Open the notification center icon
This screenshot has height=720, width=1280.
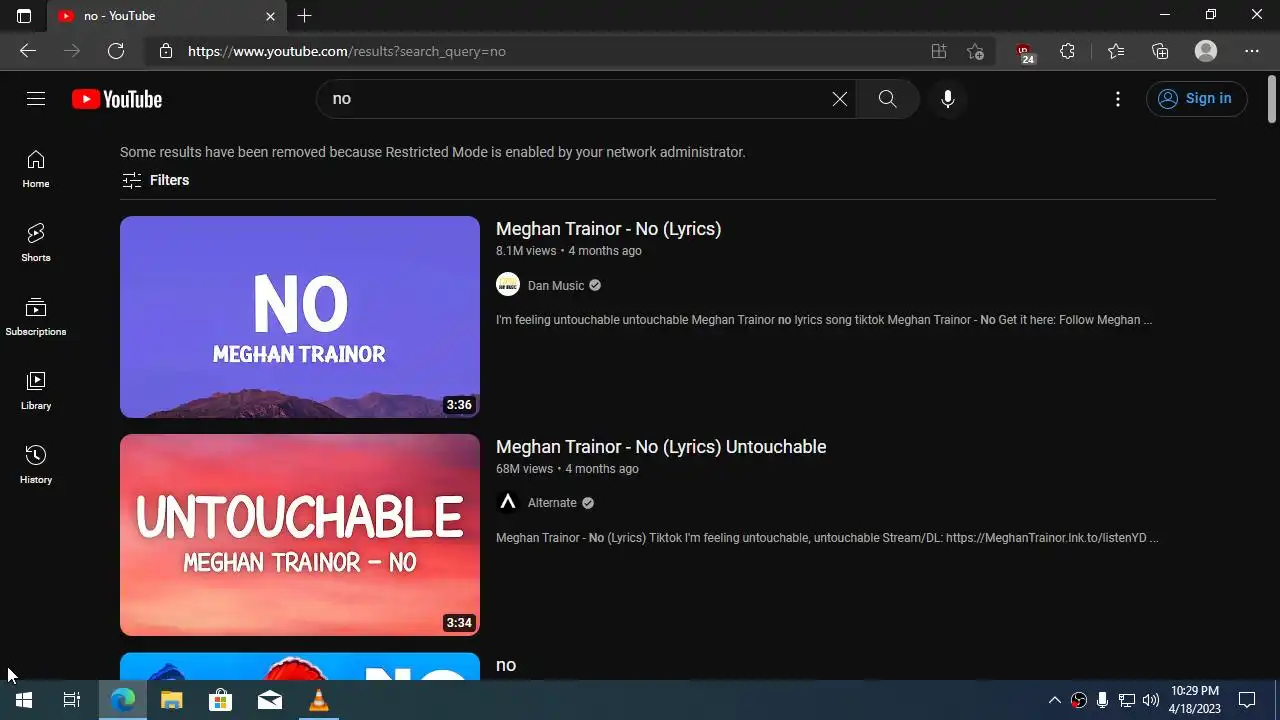pos(1247,700)
